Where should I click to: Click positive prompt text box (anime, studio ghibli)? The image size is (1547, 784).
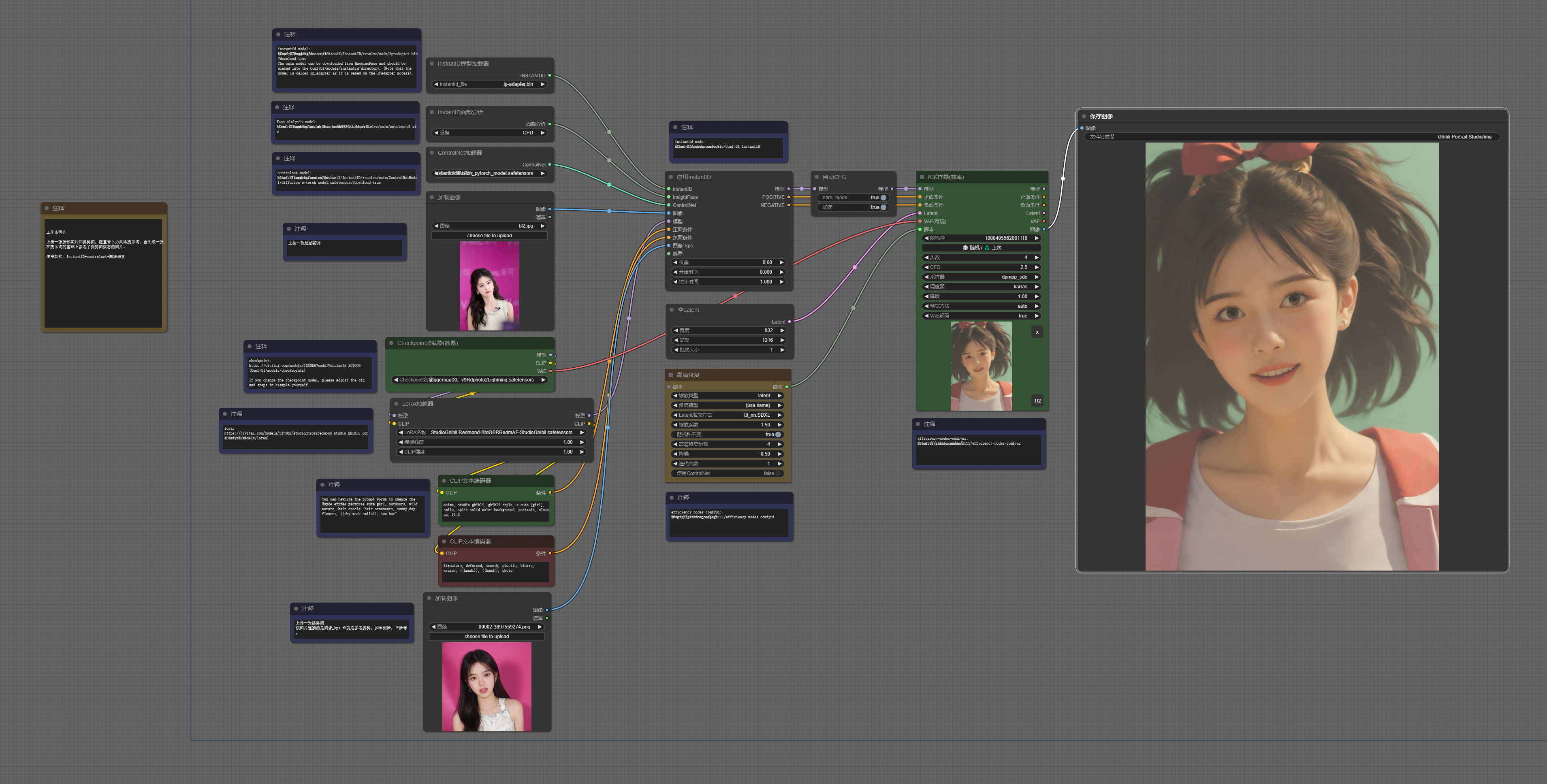[x=495, y=511]
